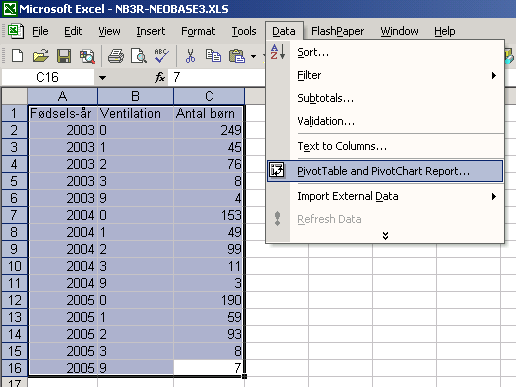Click the New blank workbook icon
Screen dimensions: 516x387
click(x=17, y=56)
